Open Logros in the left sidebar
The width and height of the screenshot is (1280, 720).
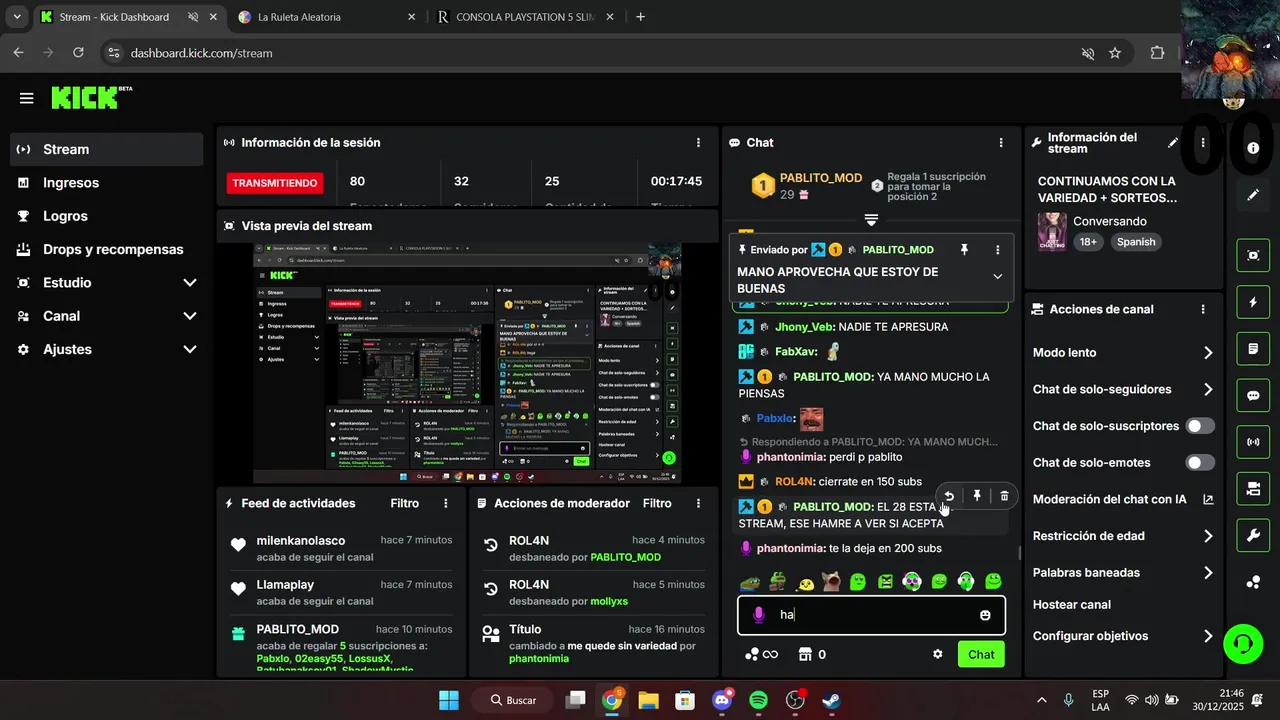107,216
